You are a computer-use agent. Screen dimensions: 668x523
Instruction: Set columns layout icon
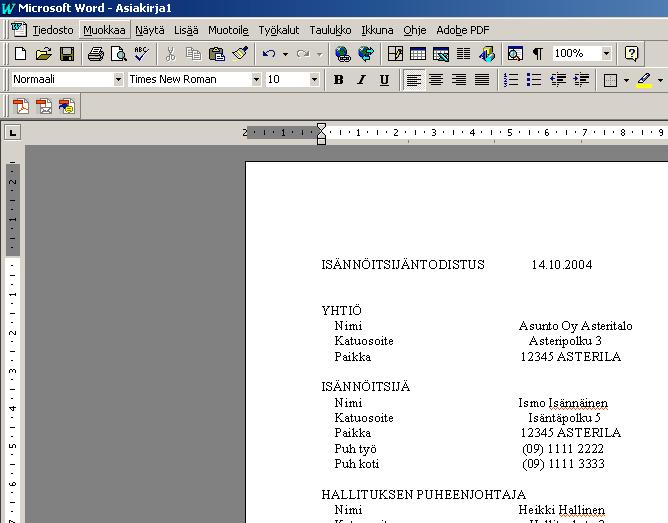[x=464, y=54]
